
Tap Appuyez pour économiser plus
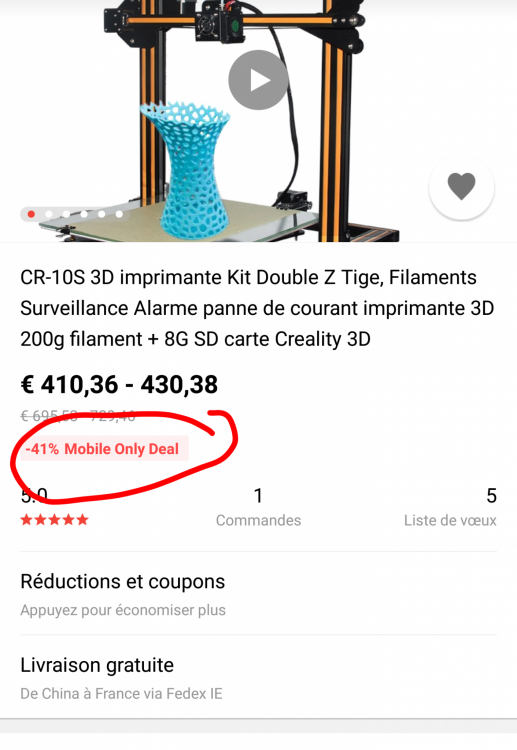tap(123, 610)
